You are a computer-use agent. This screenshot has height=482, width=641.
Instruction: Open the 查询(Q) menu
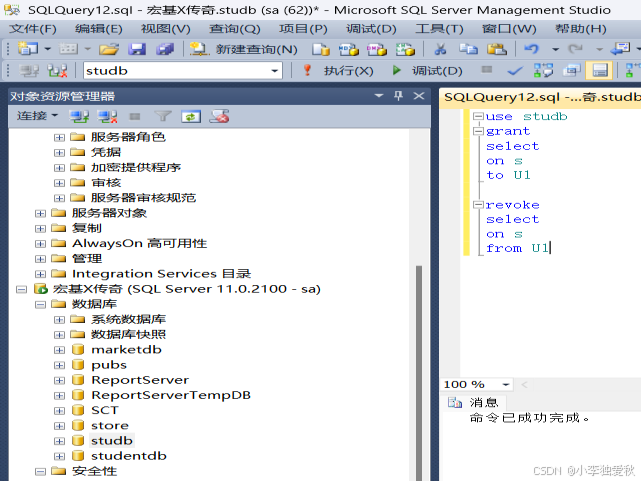tap(235, 29)
